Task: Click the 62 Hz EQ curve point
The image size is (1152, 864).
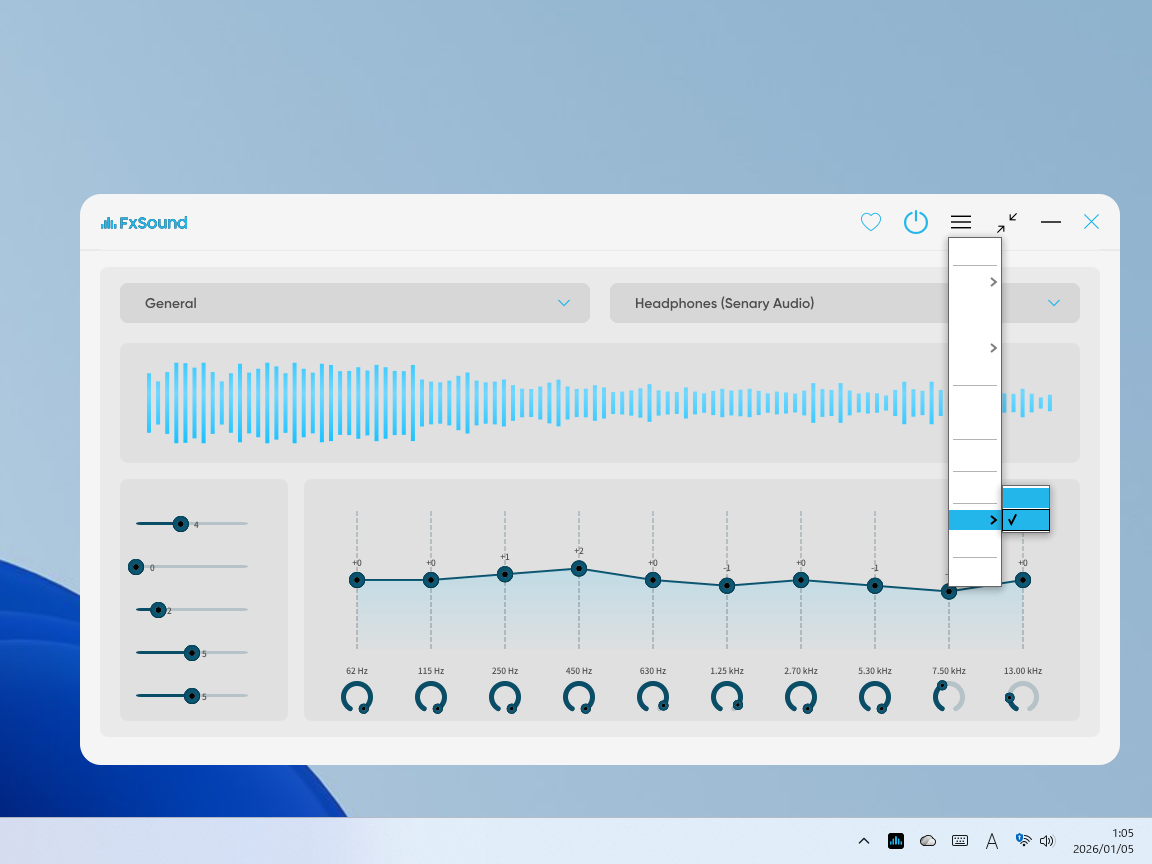Action: [x=357, y=580]
